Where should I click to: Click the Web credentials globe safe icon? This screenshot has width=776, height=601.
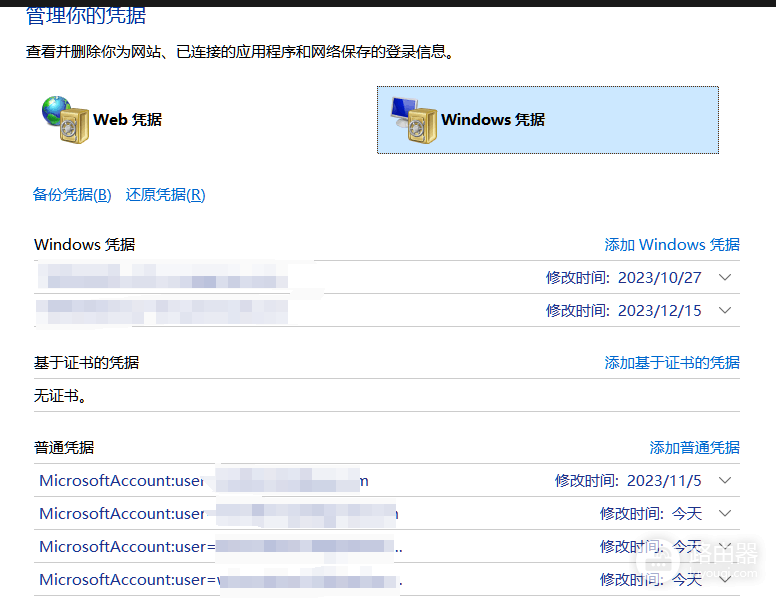65,120
